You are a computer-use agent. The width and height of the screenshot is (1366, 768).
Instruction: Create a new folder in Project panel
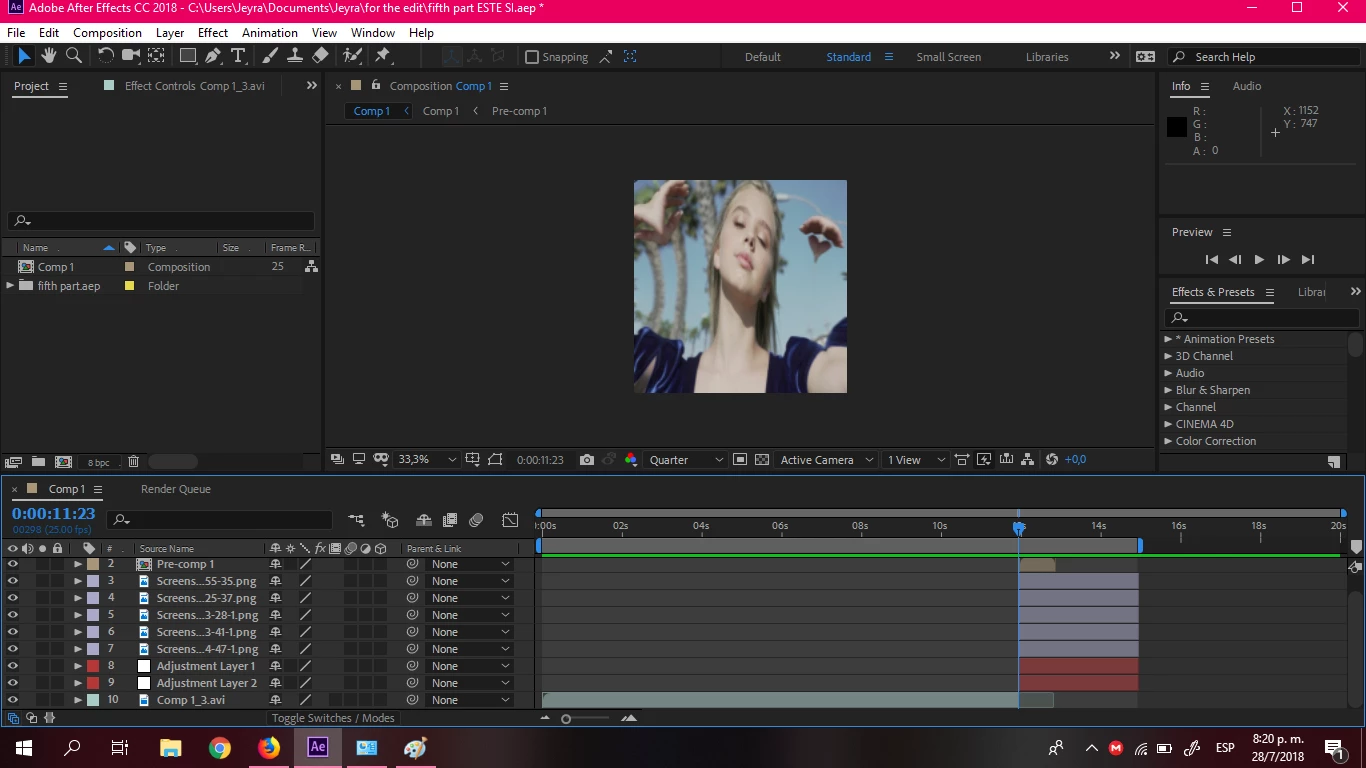click(x=38, y=462)
